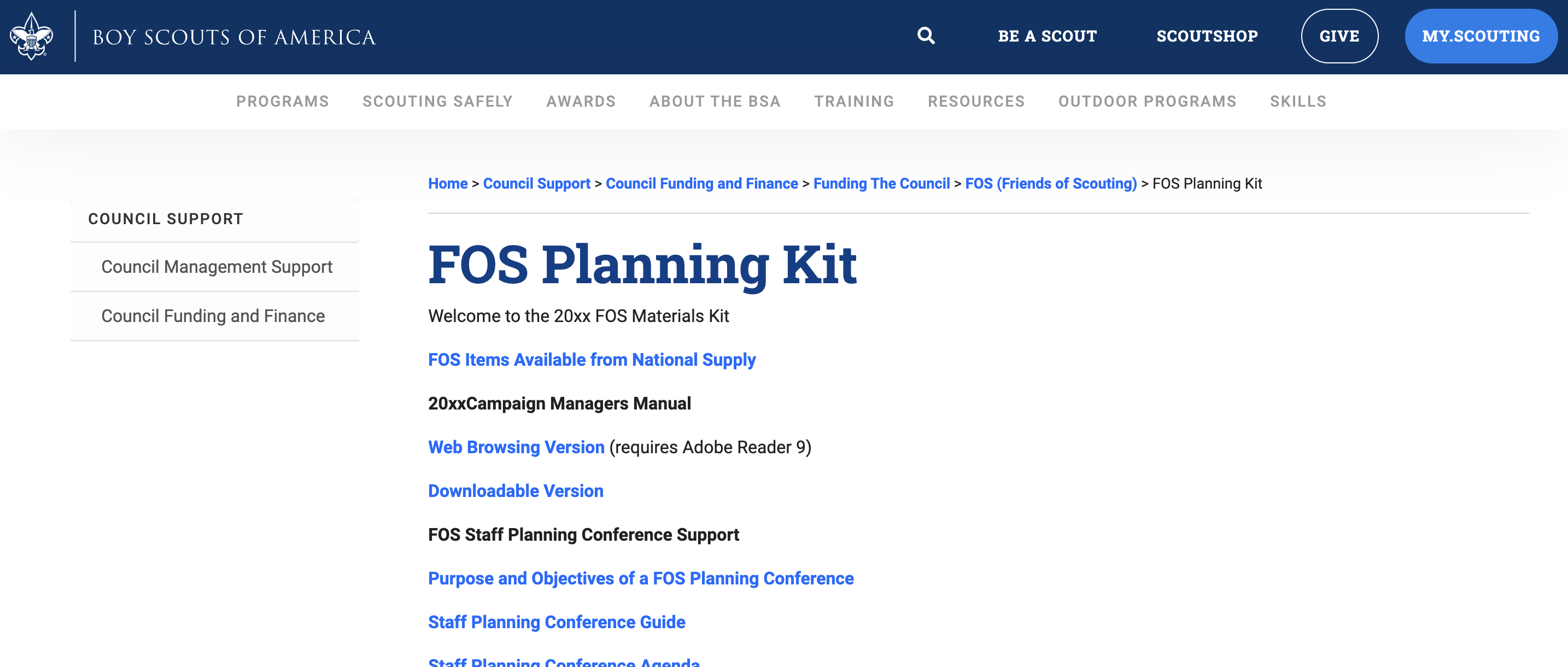The image size is (1568, 667).
Task: Click the Downloadable Version link
Action: coord(516,492)
